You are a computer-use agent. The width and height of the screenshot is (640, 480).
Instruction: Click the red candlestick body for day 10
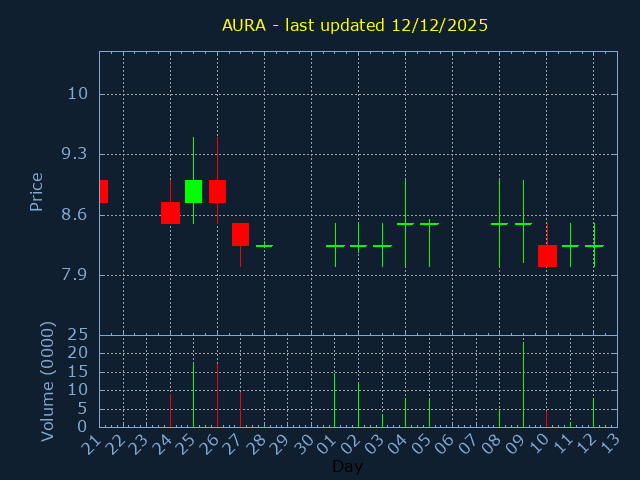[547, 256]
